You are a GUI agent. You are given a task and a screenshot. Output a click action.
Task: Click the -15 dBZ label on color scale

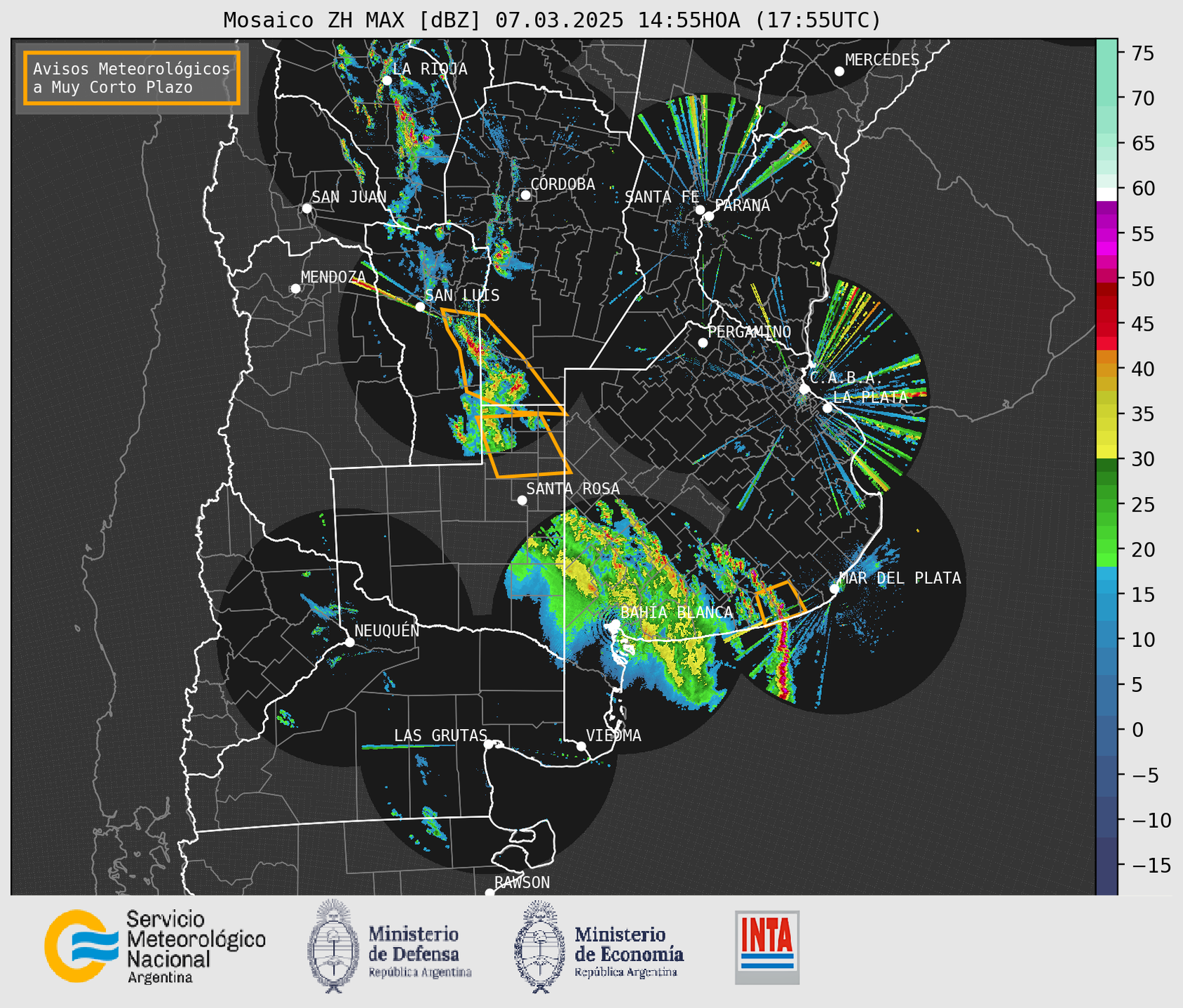1150,865
